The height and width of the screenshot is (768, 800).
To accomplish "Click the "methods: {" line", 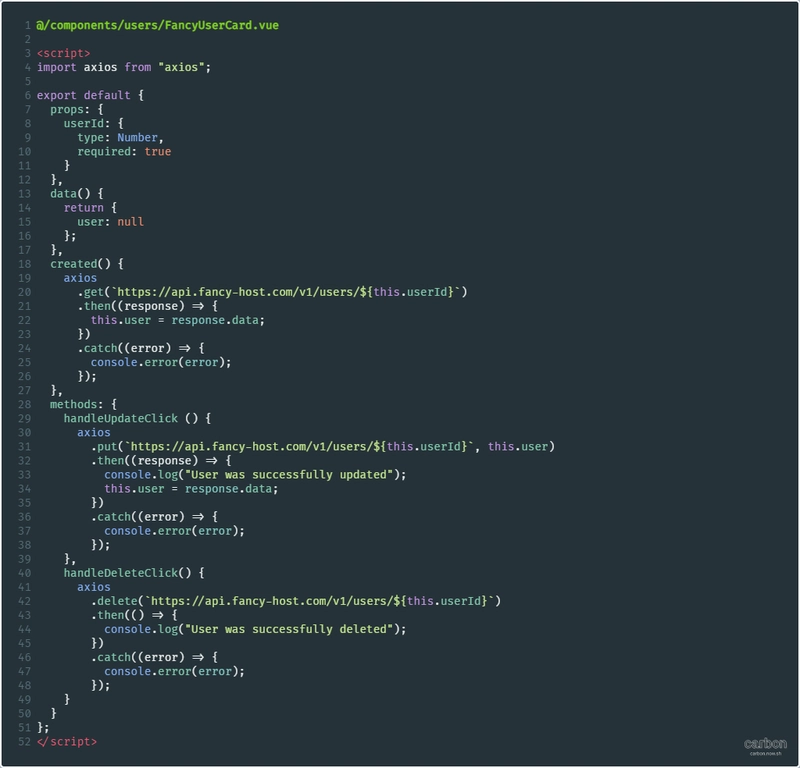I will [x=83, y=405].
